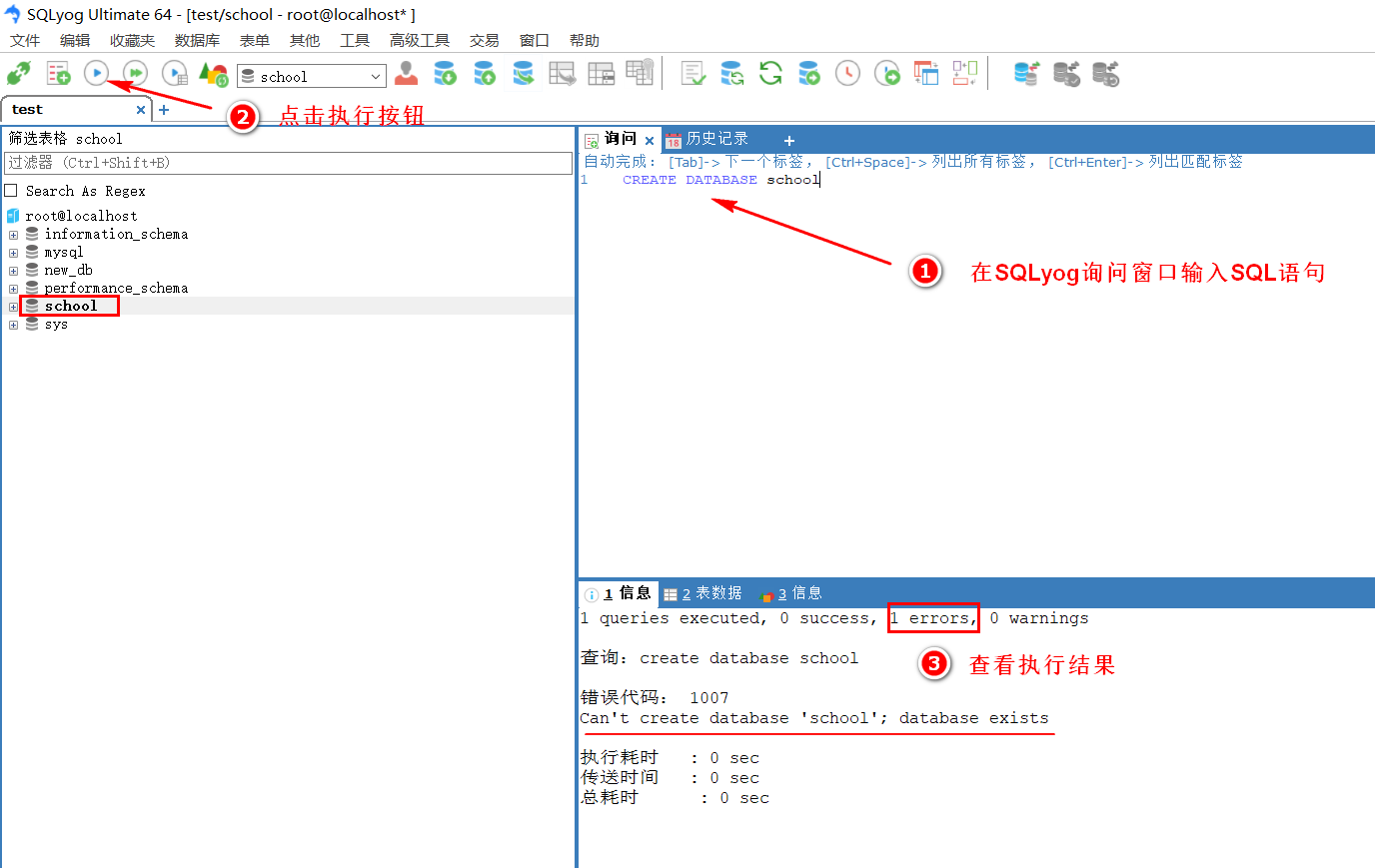Click the "Can't create database 'school'" error text
This screenshot has height=868, width=1375.
point(814,718)
